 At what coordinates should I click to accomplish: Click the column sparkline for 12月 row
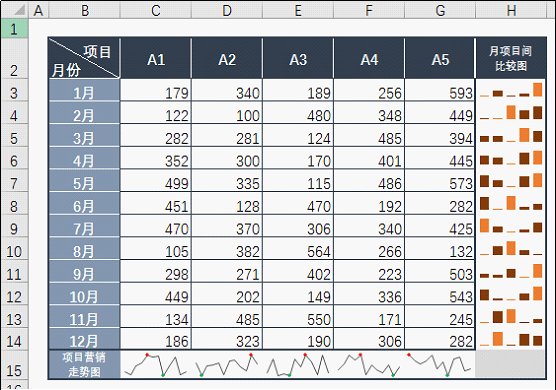[511, 339]
